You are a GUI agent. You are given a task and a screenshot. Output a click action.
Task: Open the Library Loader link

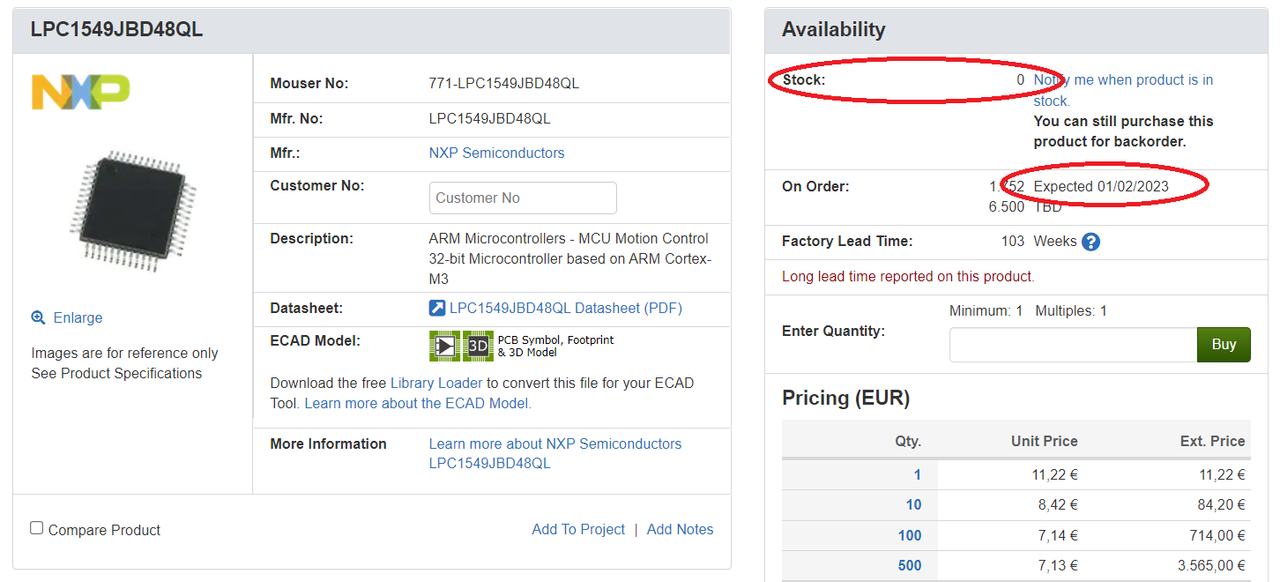(436, 383)
